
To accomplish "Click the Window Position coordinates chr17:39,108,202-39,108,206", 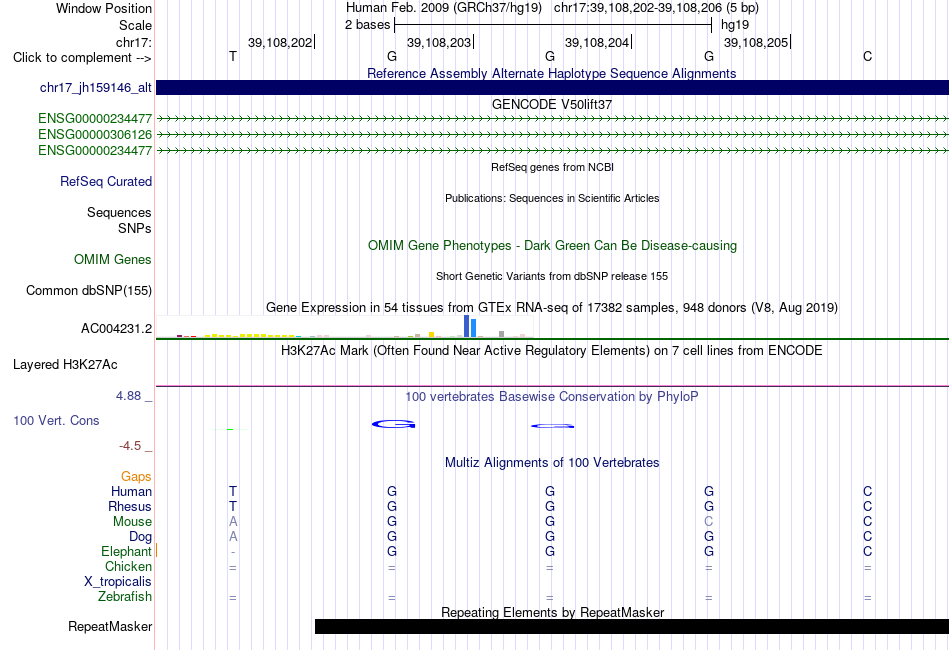I will pyautogui.click(x=638, y=8).
